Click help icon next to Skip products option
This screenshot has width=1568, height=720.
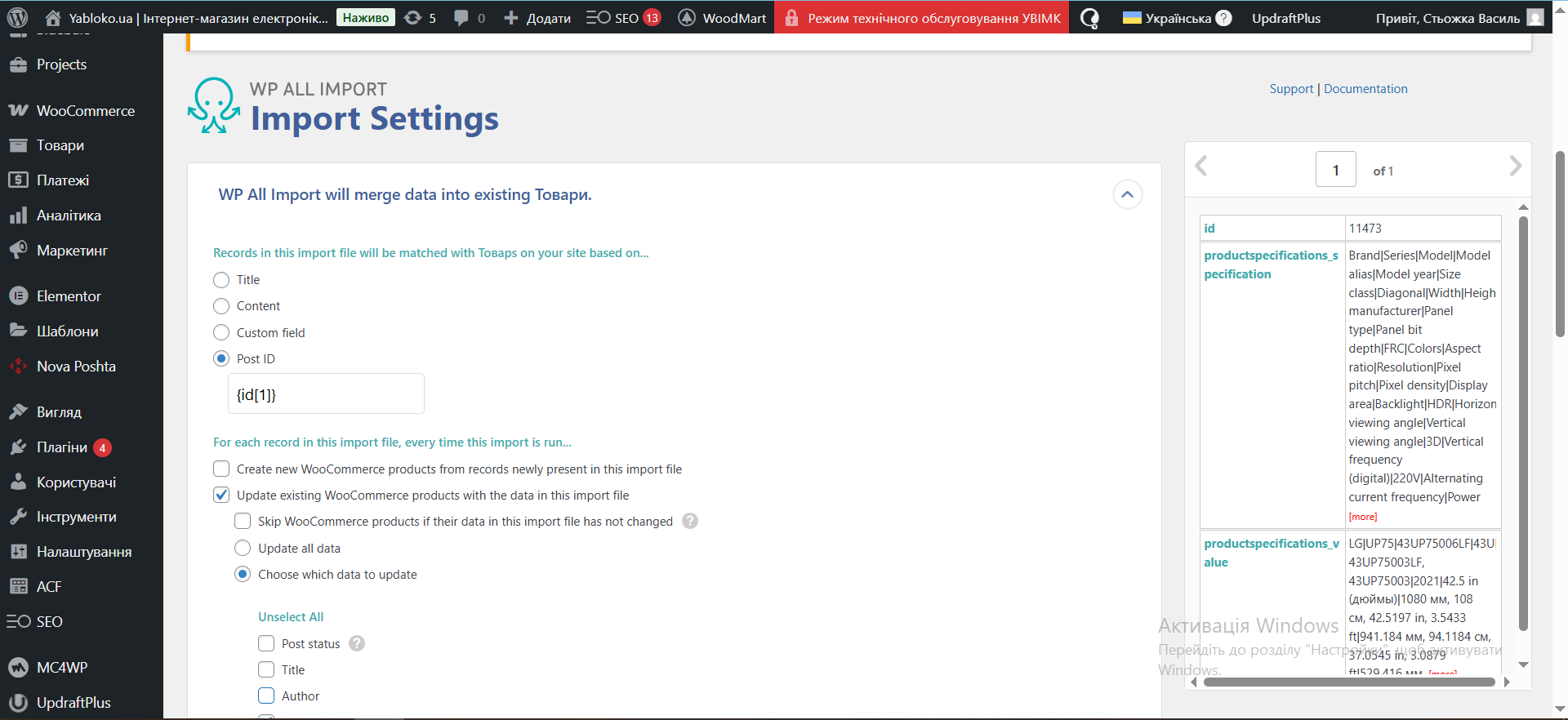click(690, 521)
